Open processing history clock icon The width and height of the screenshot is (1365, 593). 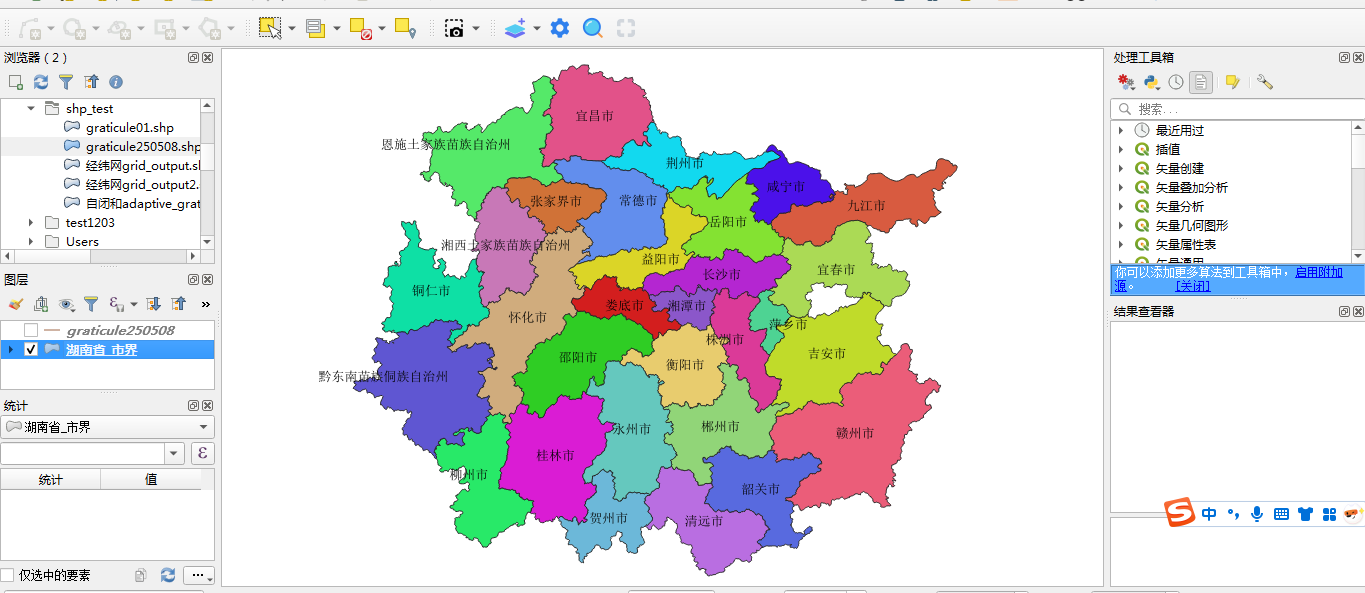[x=1176, y=82]
